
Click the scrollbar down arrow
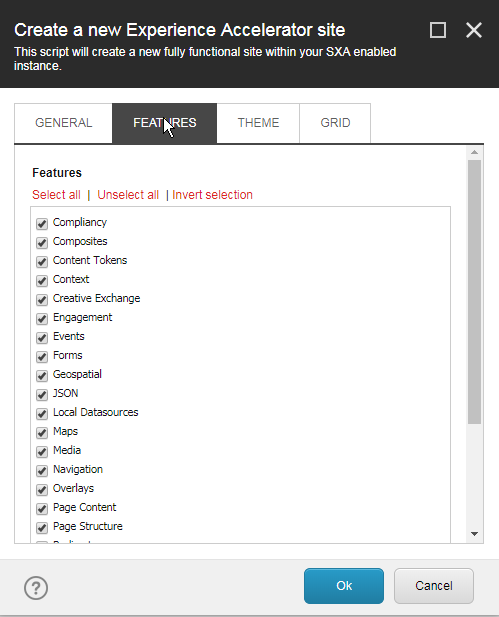[x=474, y=534]
